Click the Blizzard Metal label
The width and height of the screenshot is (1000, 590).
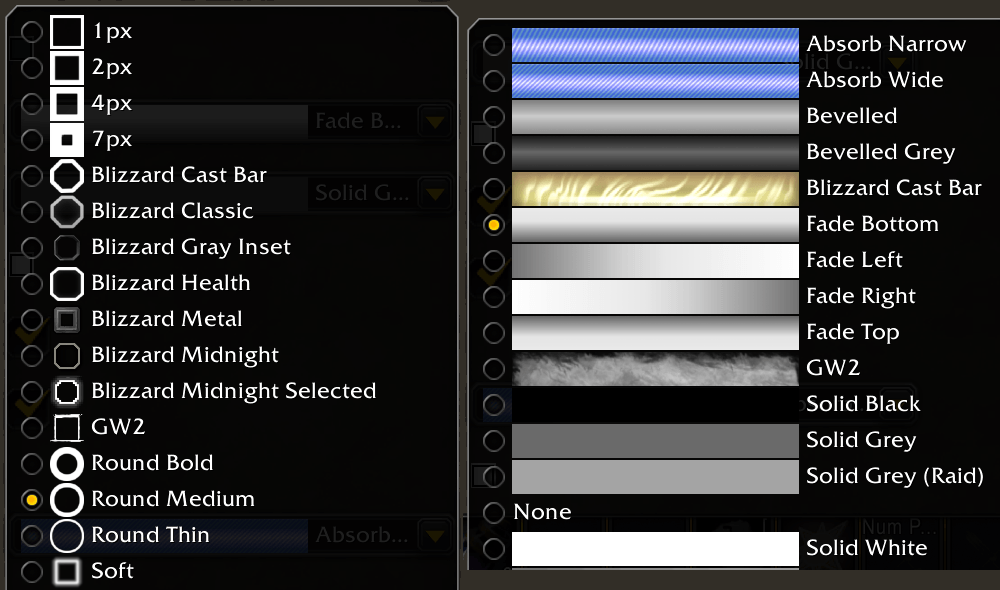click(x=166, y=319)
